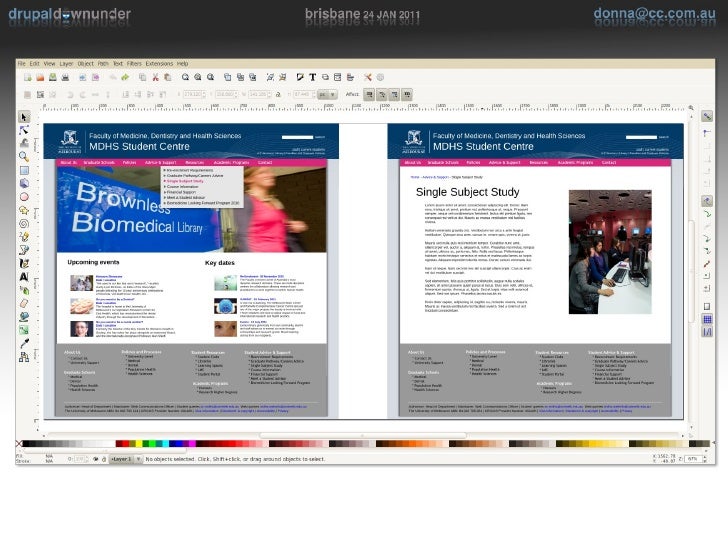Click the Single Subject Study heading on canvas

click(468, 192)
